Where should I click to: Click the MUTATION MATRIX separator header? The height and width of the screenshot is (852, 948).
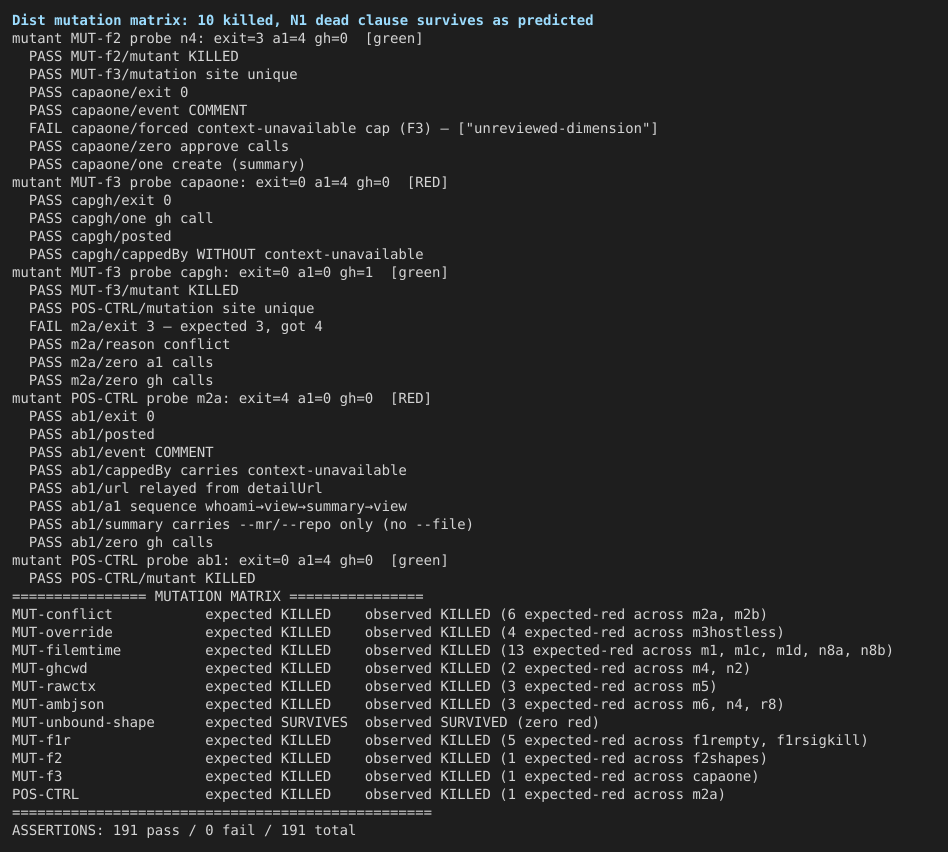point(218,596)
